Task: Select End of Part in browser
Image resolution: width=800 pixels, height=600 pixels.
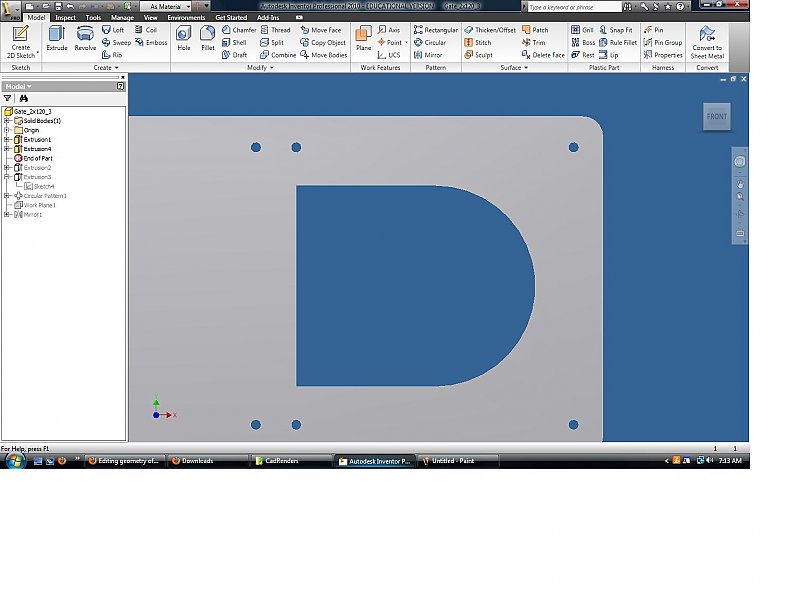Action: (x=37, y=158)
